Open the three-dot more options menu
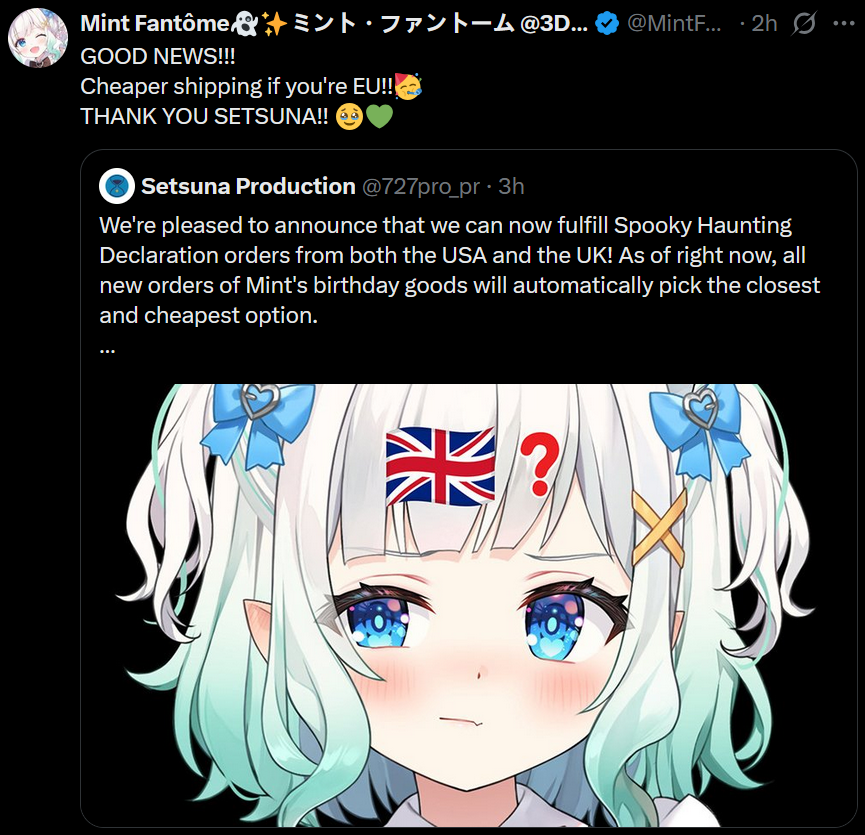The image size is (865, 835). (x=844, y=24)
